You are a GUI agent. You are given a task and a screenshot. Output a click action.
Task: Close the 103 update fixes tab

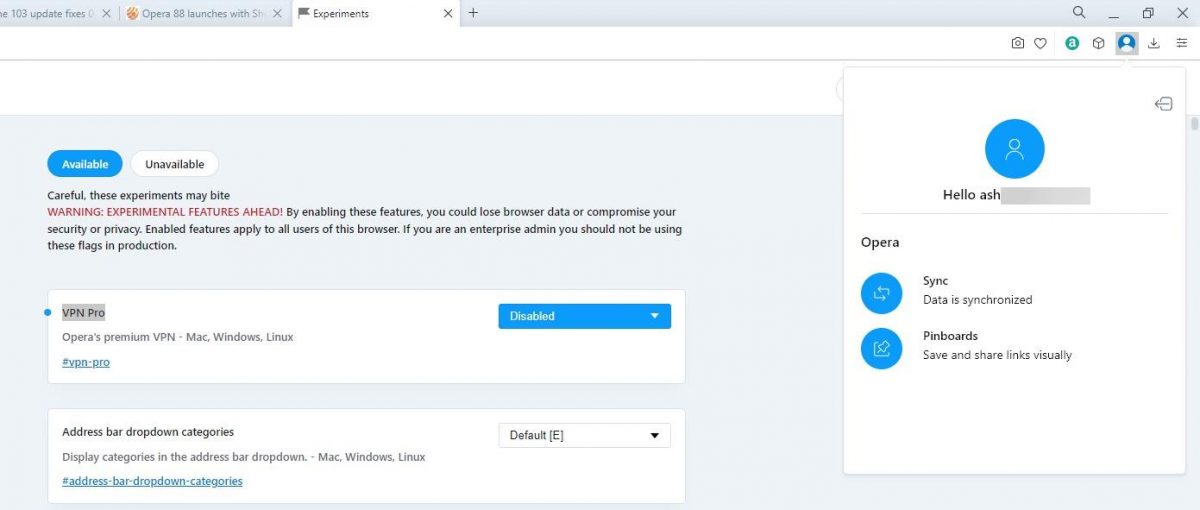(x=106, y=14)
